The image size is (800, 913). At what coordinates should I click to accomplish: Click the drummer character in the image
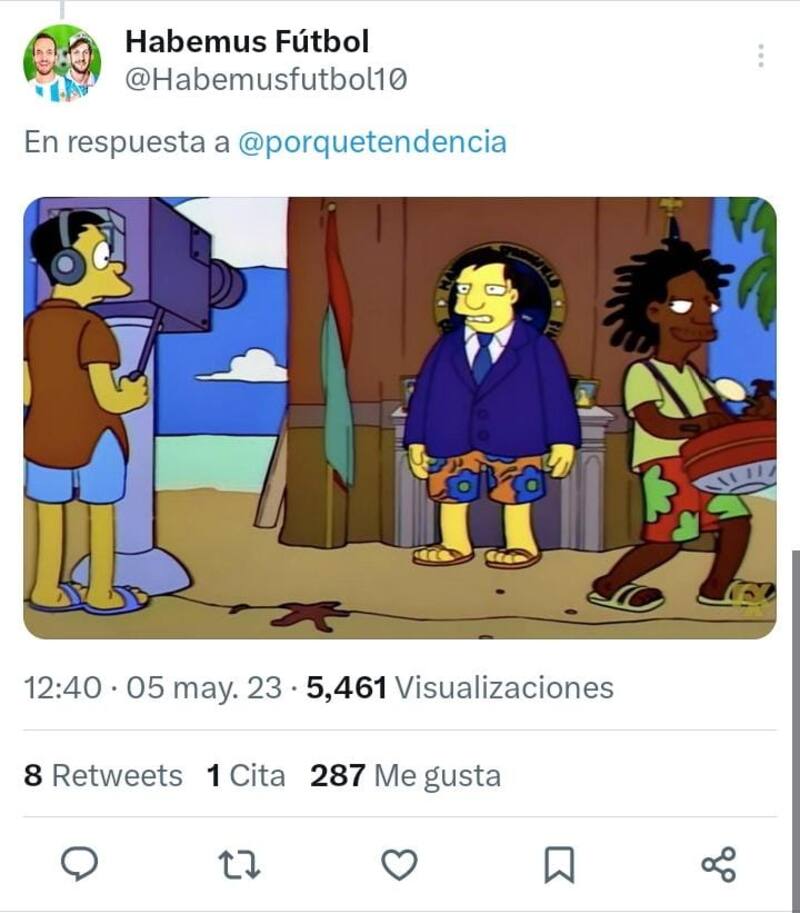pyautogui.click(x=687, y=419)
